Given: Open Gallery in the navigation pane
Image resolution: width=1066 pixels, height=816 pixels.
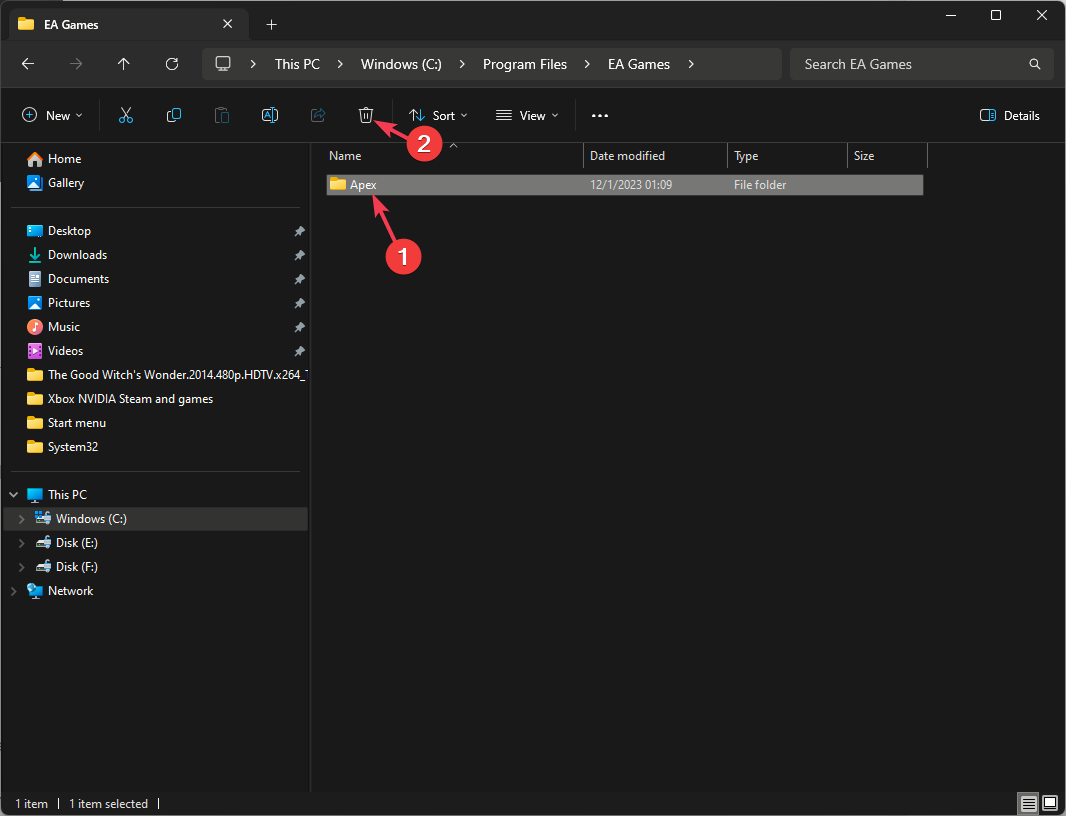Looking at the screenshot, I should point(66,183).
